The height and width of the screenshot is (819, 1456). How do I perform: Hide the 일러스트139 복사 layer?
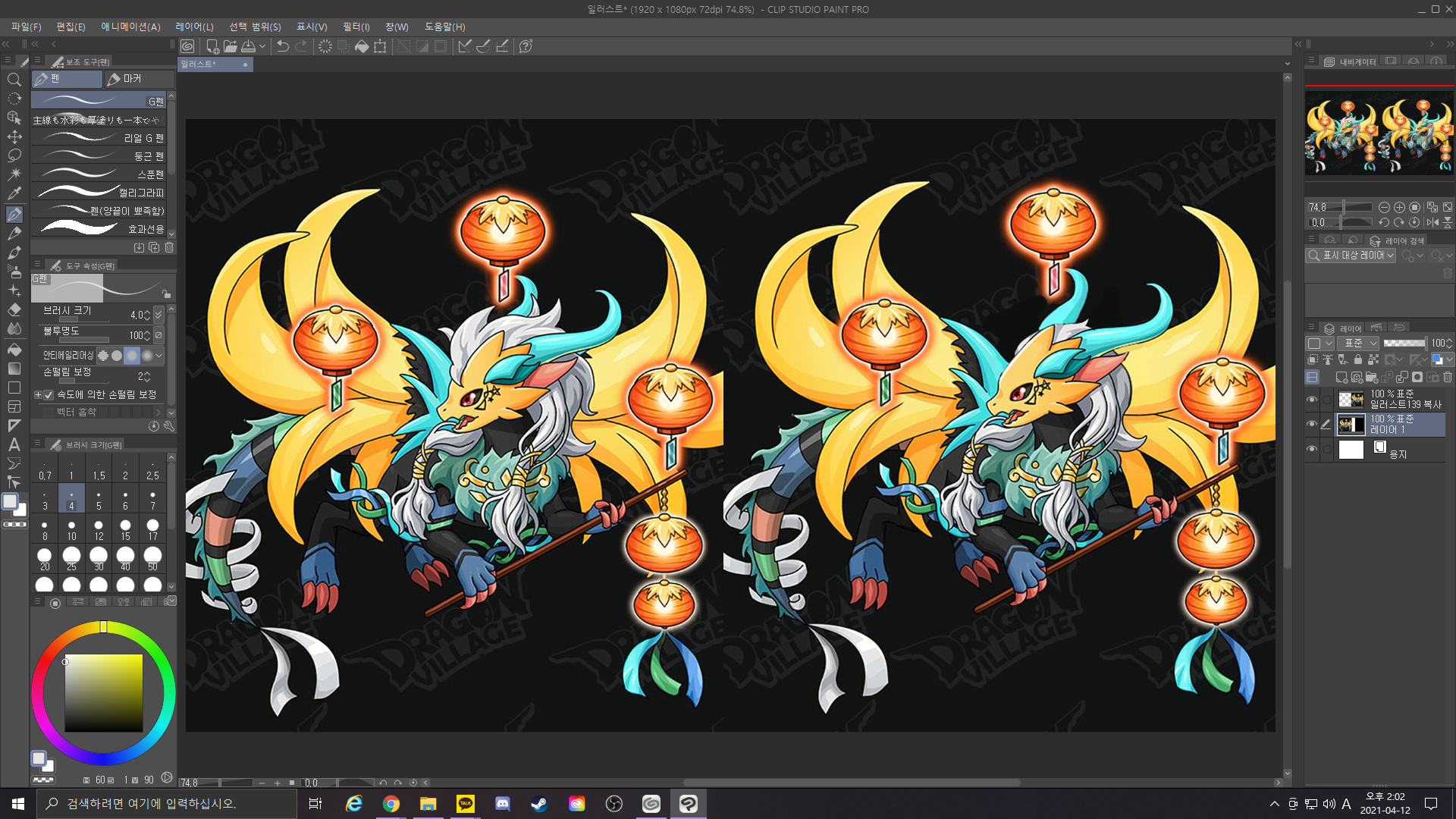1311,399
